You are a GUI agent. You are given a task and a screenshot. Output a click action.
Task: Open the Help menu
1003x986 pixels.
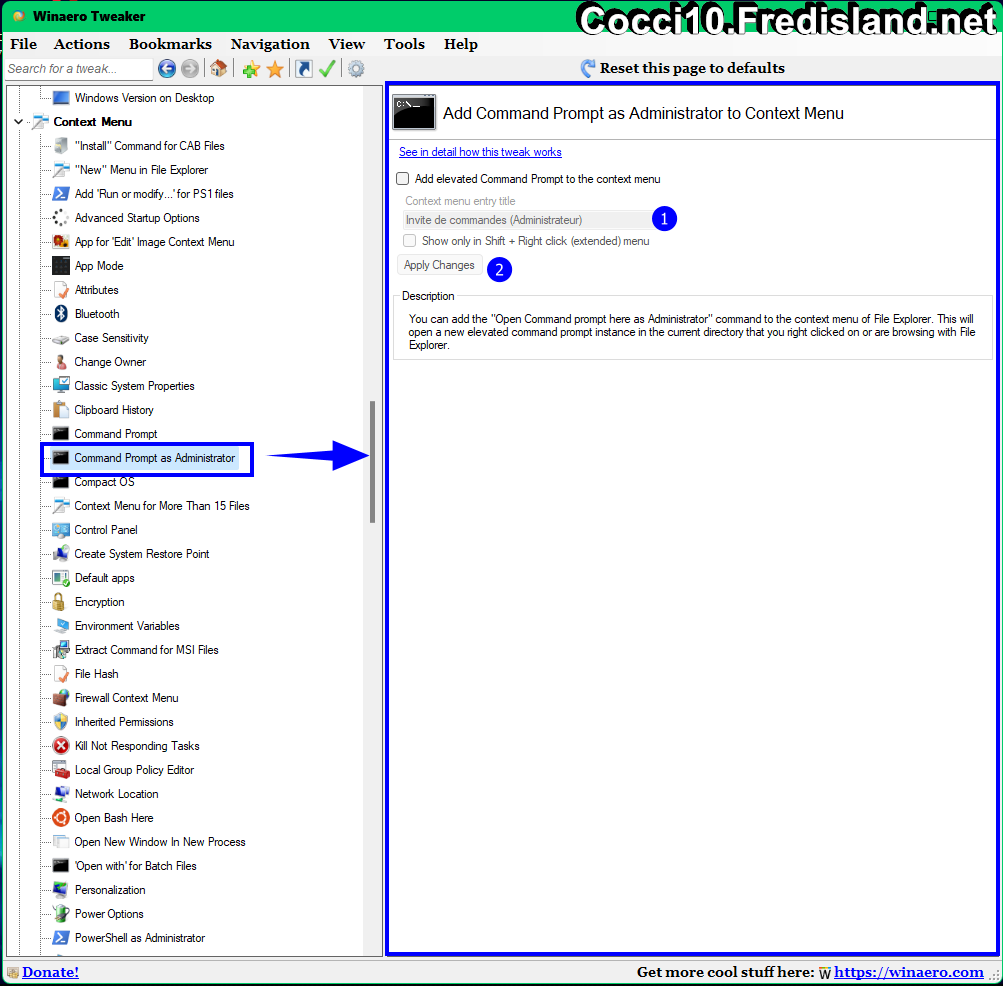pyautogui.click(x=461, y=44)
